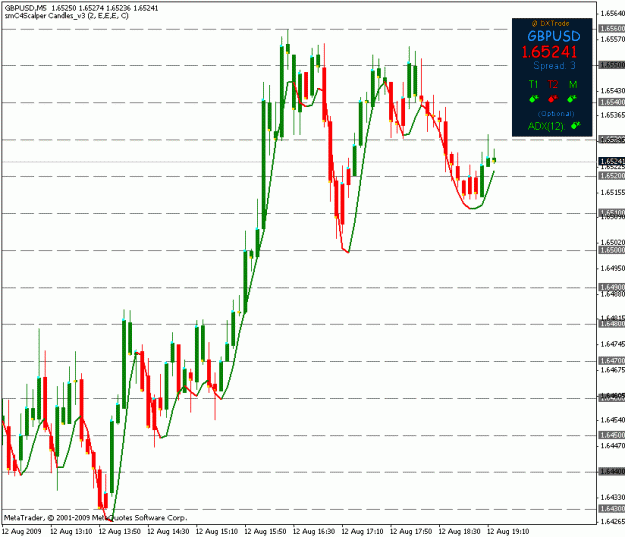
Task: Select the M label in the signal panel
Action: [x=573, y=85]
